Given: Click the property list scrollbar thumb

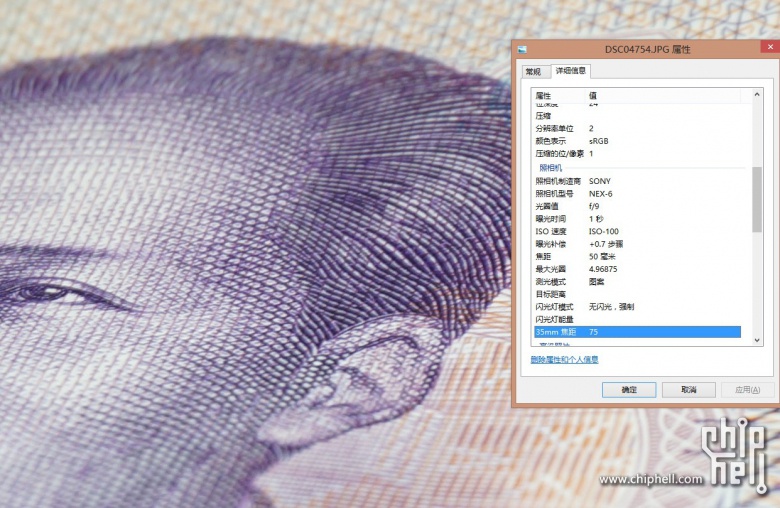Looking at the screenshot, I should pos(757,199).
